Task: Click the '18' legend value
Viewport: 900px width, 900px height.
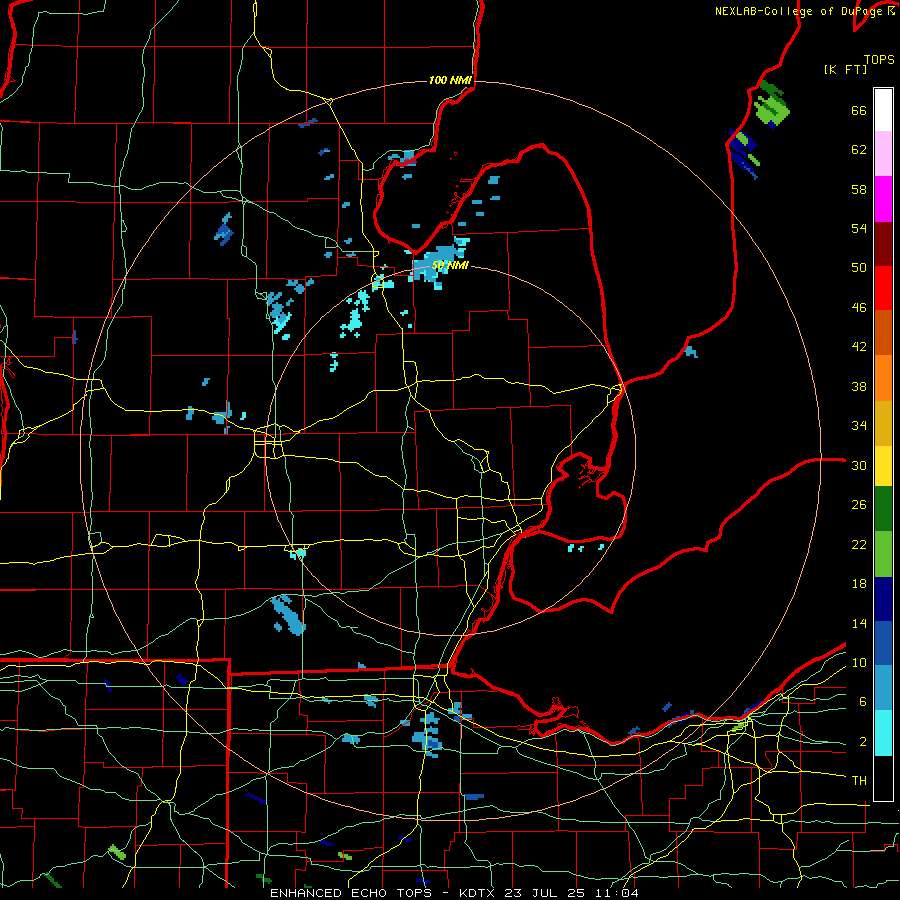Action: point(859,584)
